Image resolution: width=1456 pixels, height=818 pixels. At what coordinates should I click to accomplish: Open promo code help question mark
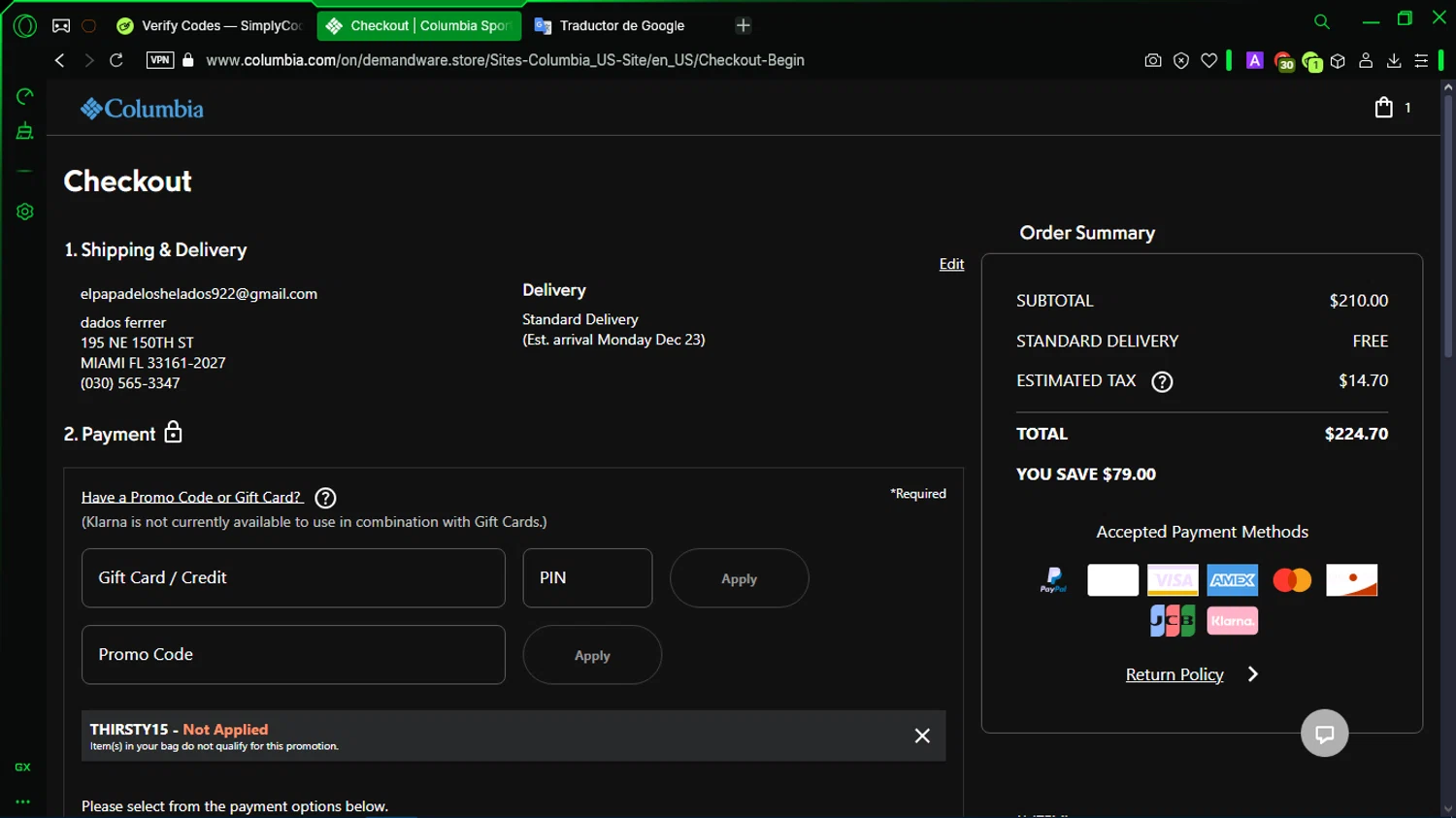325,498
